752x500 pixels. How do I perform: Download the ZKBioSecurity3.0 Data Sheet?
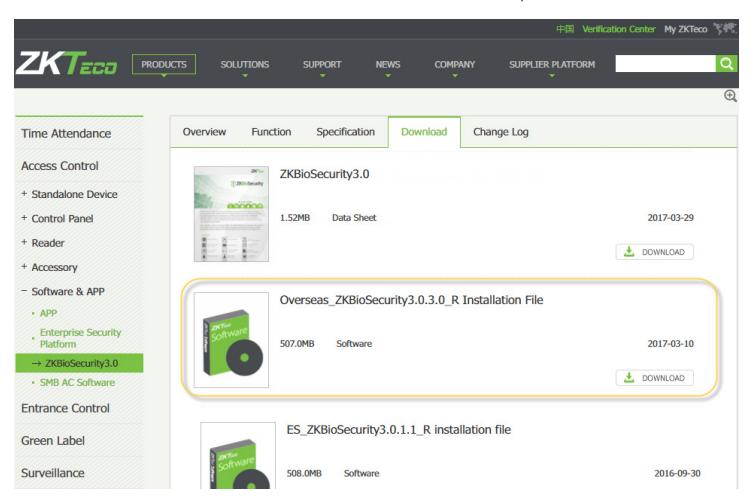click(x=655, y=252)
